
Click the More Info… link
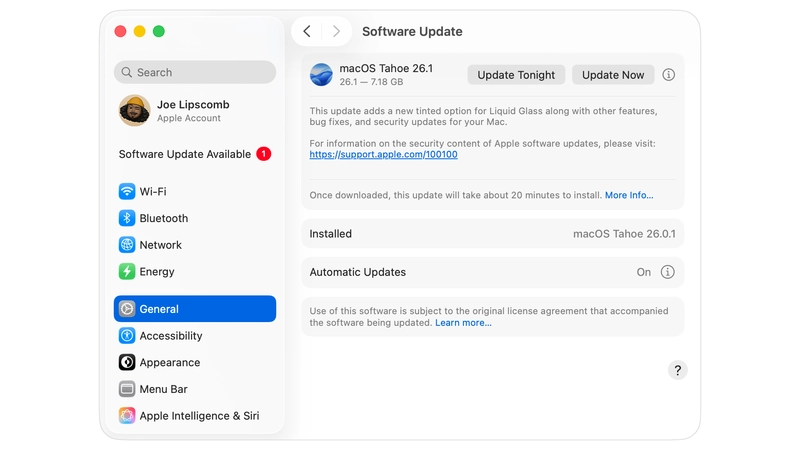pyautogui.click(x=629, y=195)
